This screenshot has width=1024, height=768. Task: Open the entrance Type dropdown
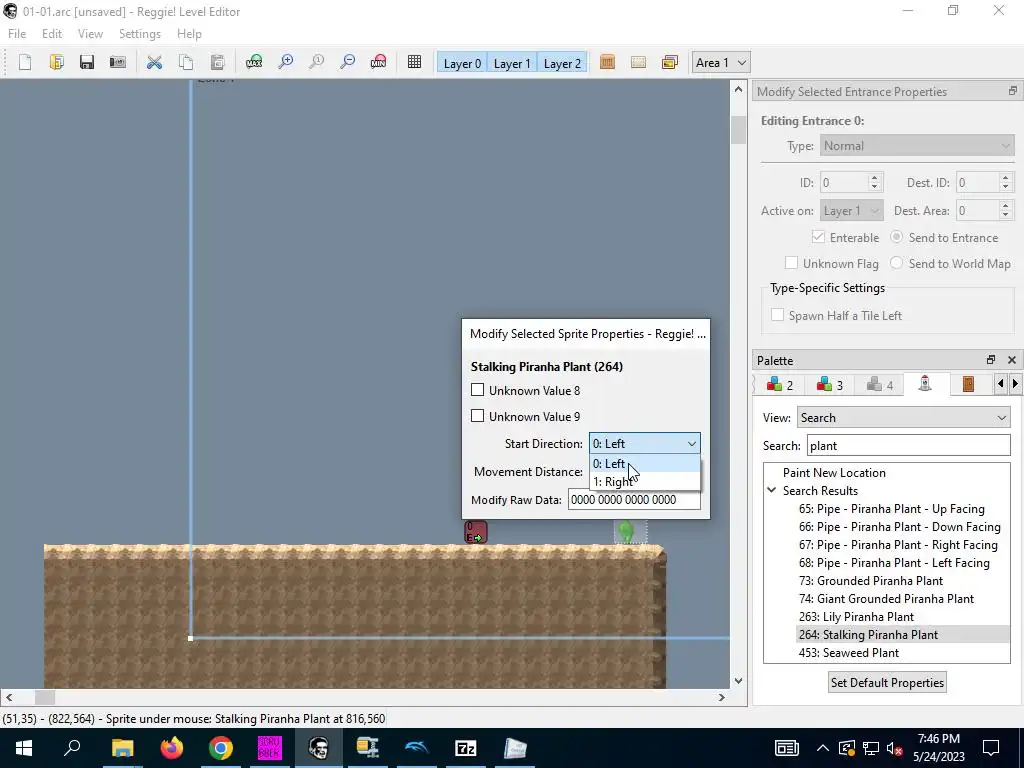click(x=917, y=146)
